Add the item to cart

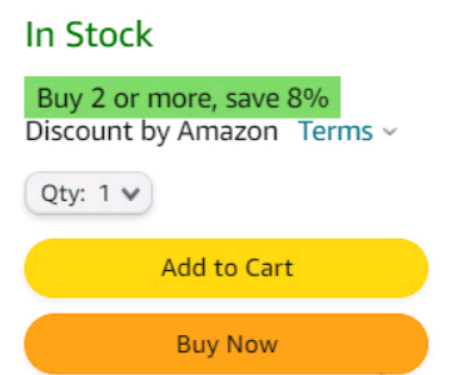tap(226, 268)
